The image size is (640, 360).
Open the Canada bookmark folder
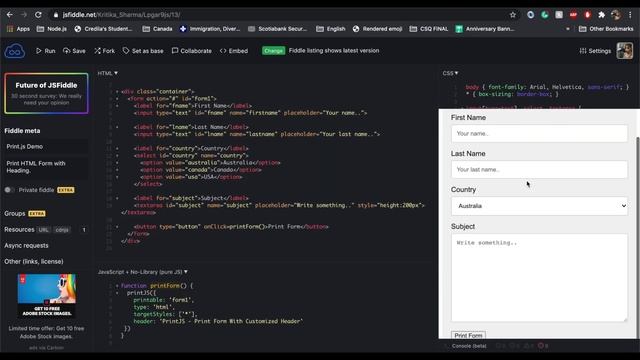click(x=158, y=29)
